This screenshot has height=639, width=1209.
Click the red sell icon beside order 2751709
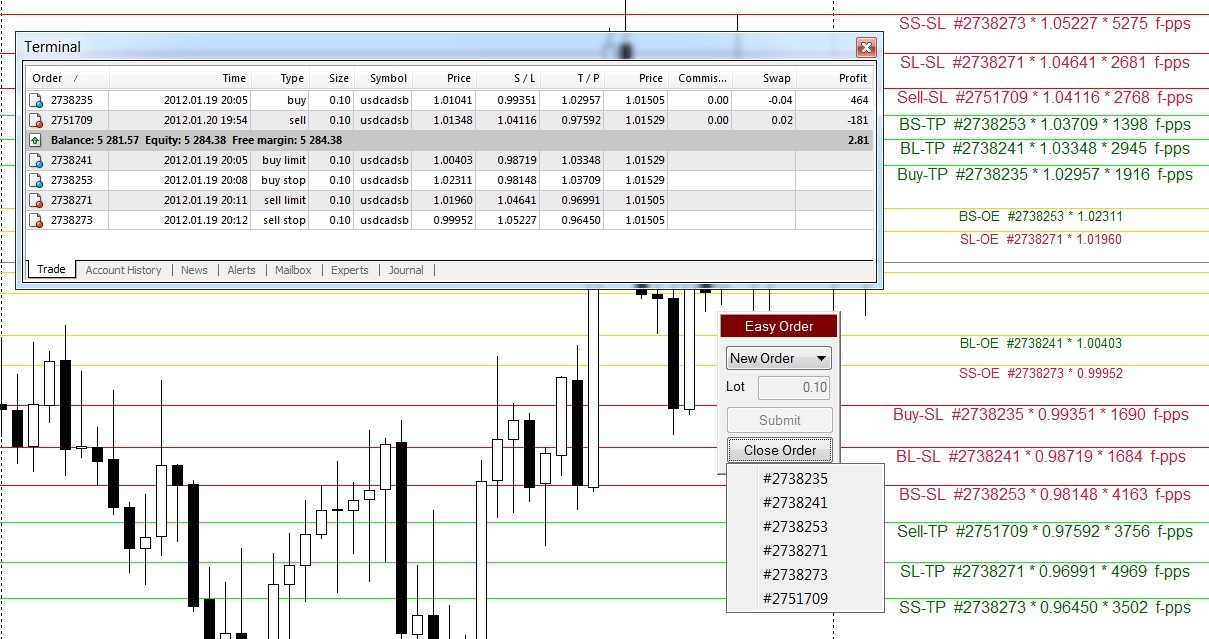pyautogui.click(x=36, y=120)
